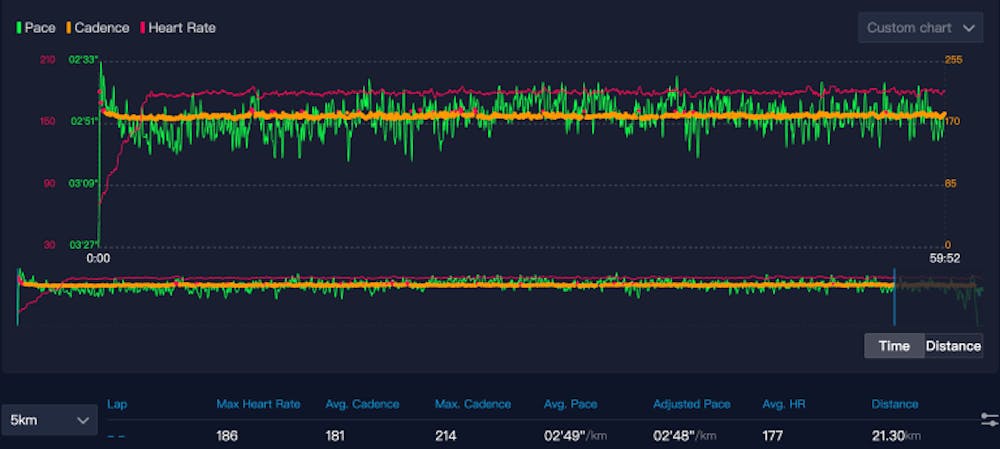1000x449 pixels.
Task: Select the Time axis tab
Action: coord(894,346)
